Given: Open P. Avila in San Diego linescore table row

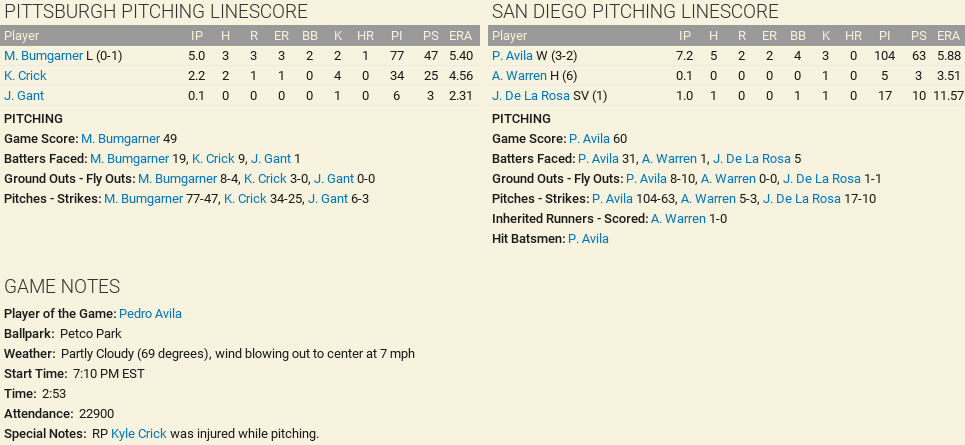Looking at the screenshot, I should (x=512, y=56).
